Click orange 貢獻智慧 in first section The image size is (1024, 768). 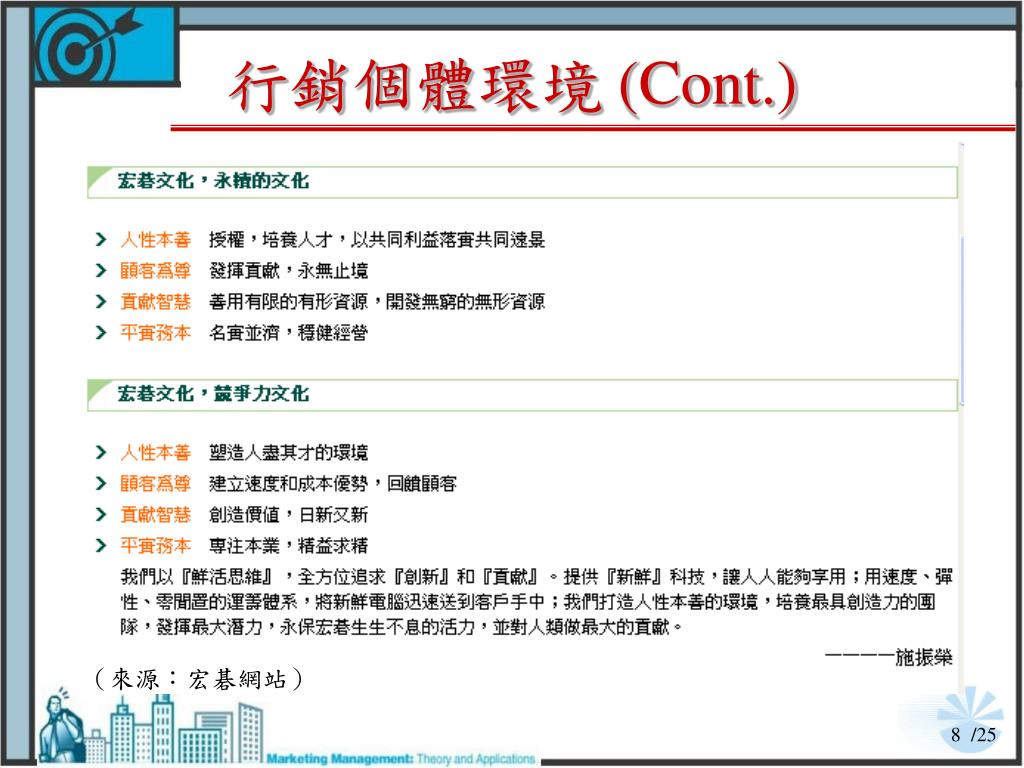[x=155, y=302]
